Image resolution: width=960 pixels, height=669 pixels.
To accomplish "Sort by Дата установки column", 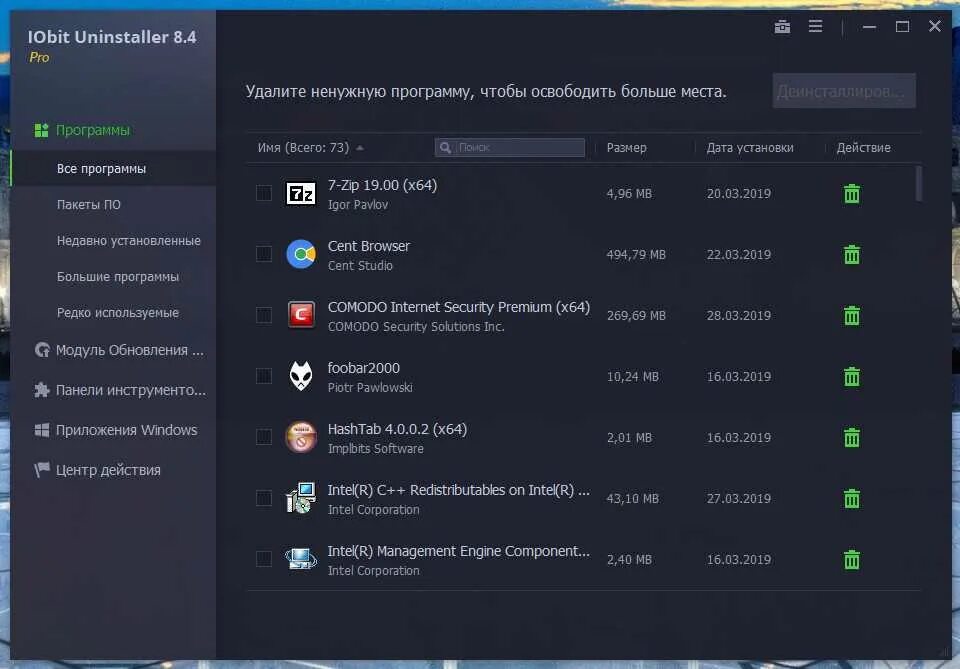I will 750,148.
